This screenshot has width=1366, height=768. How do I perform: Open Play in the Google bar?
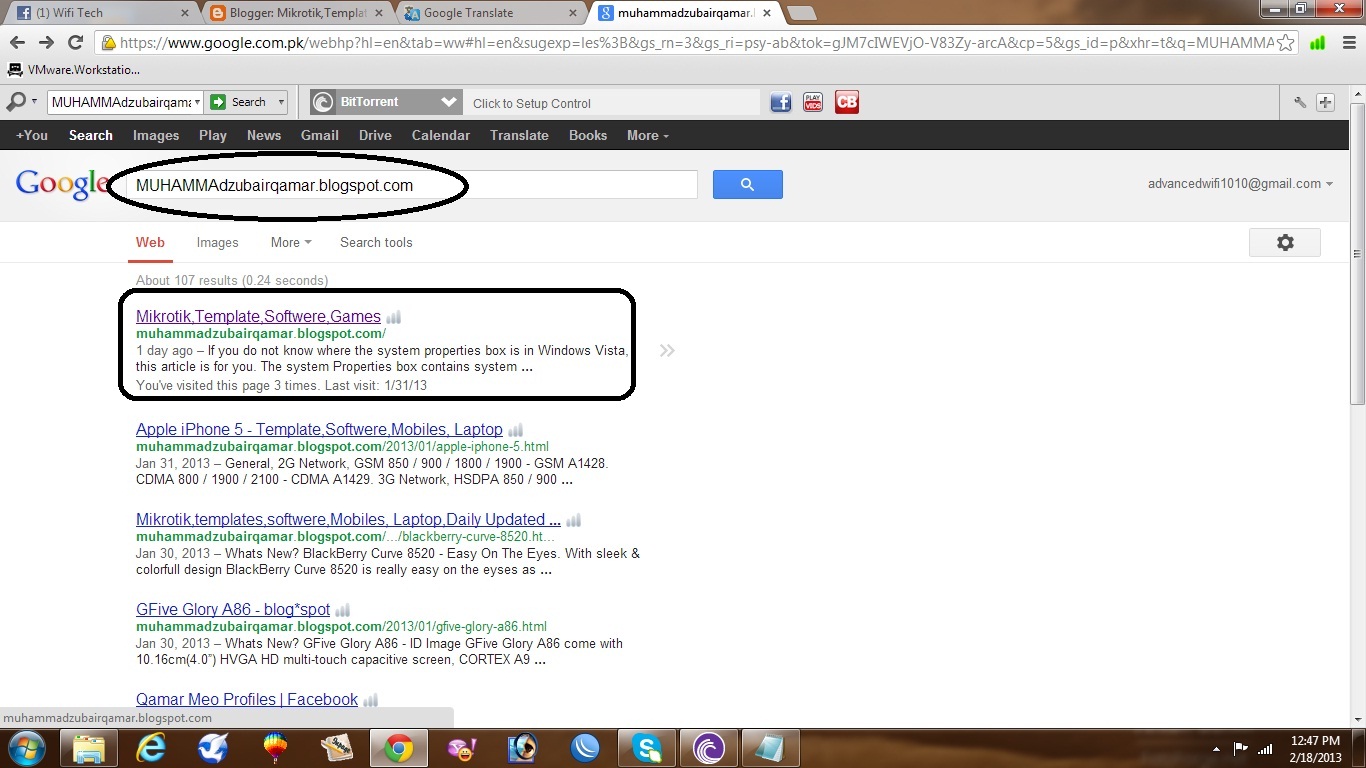[x=213, y=135]
